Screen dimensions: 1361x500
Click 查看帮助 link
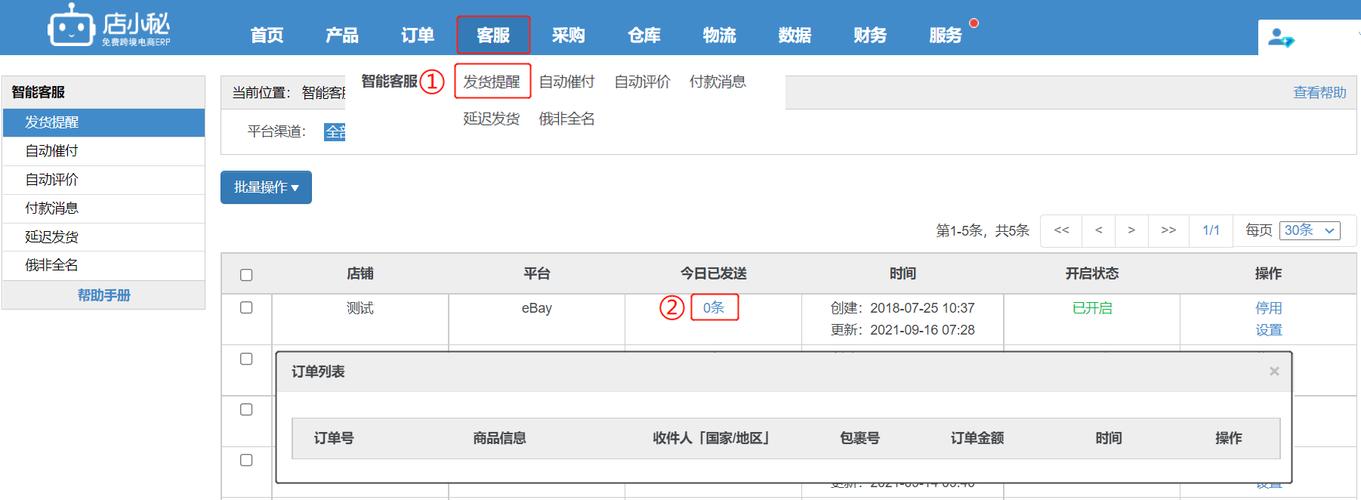tap(1319, 92)
